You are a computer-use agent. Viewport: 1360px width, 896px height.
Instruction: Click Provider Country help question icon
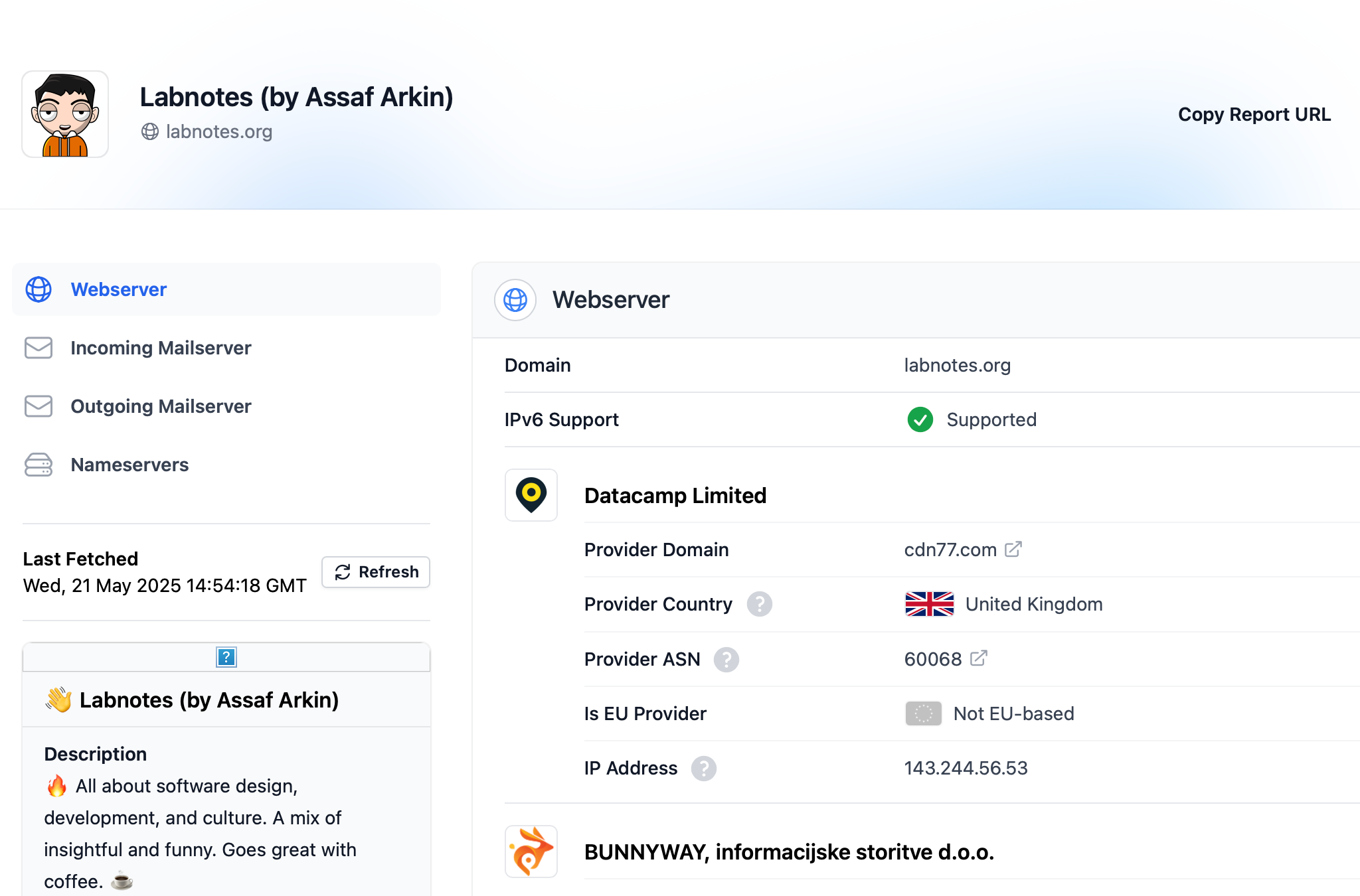click(x=760, y=604)
